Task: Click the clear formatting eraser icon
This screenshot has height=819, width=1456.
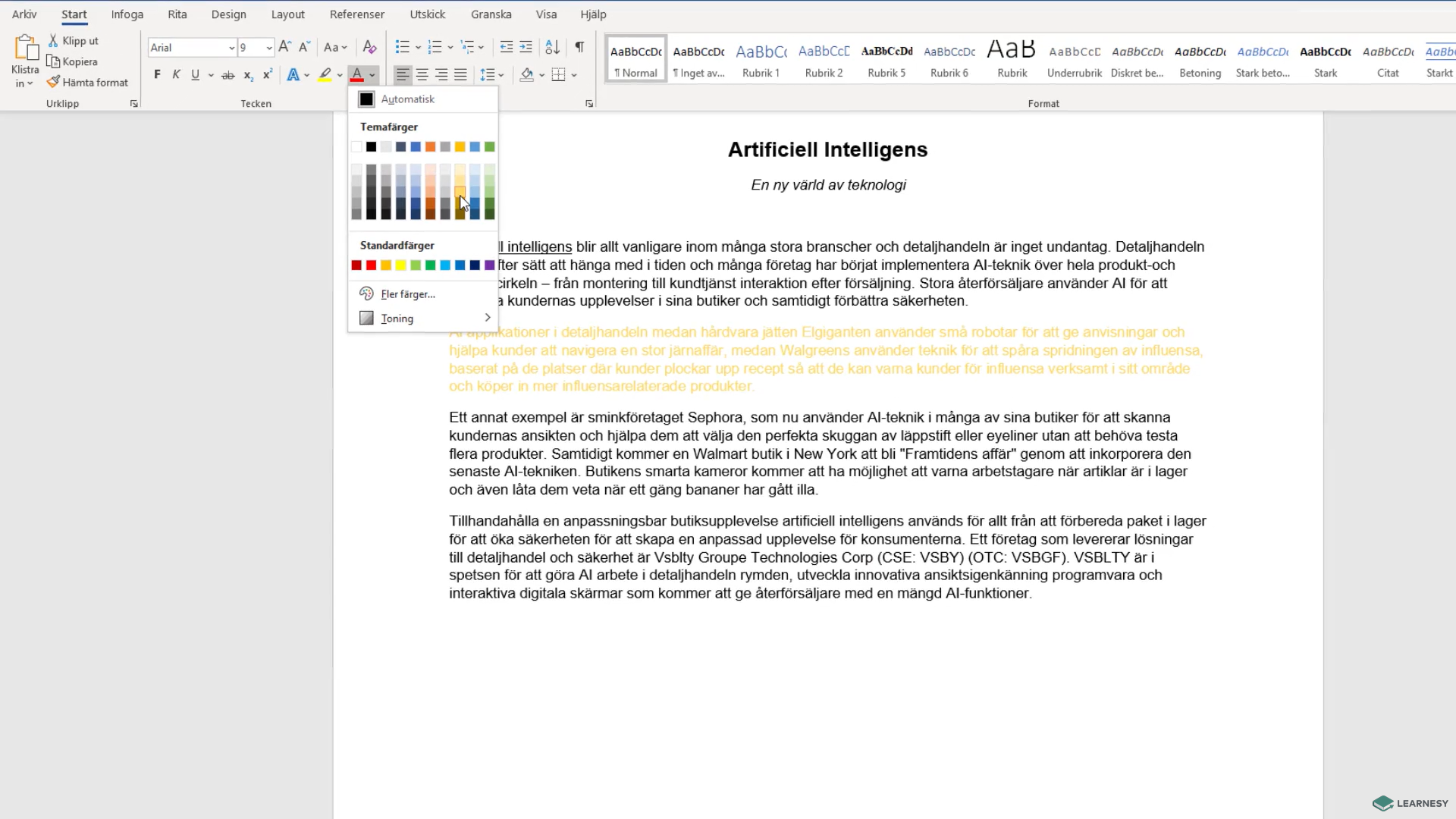Action: pos(369,47)
